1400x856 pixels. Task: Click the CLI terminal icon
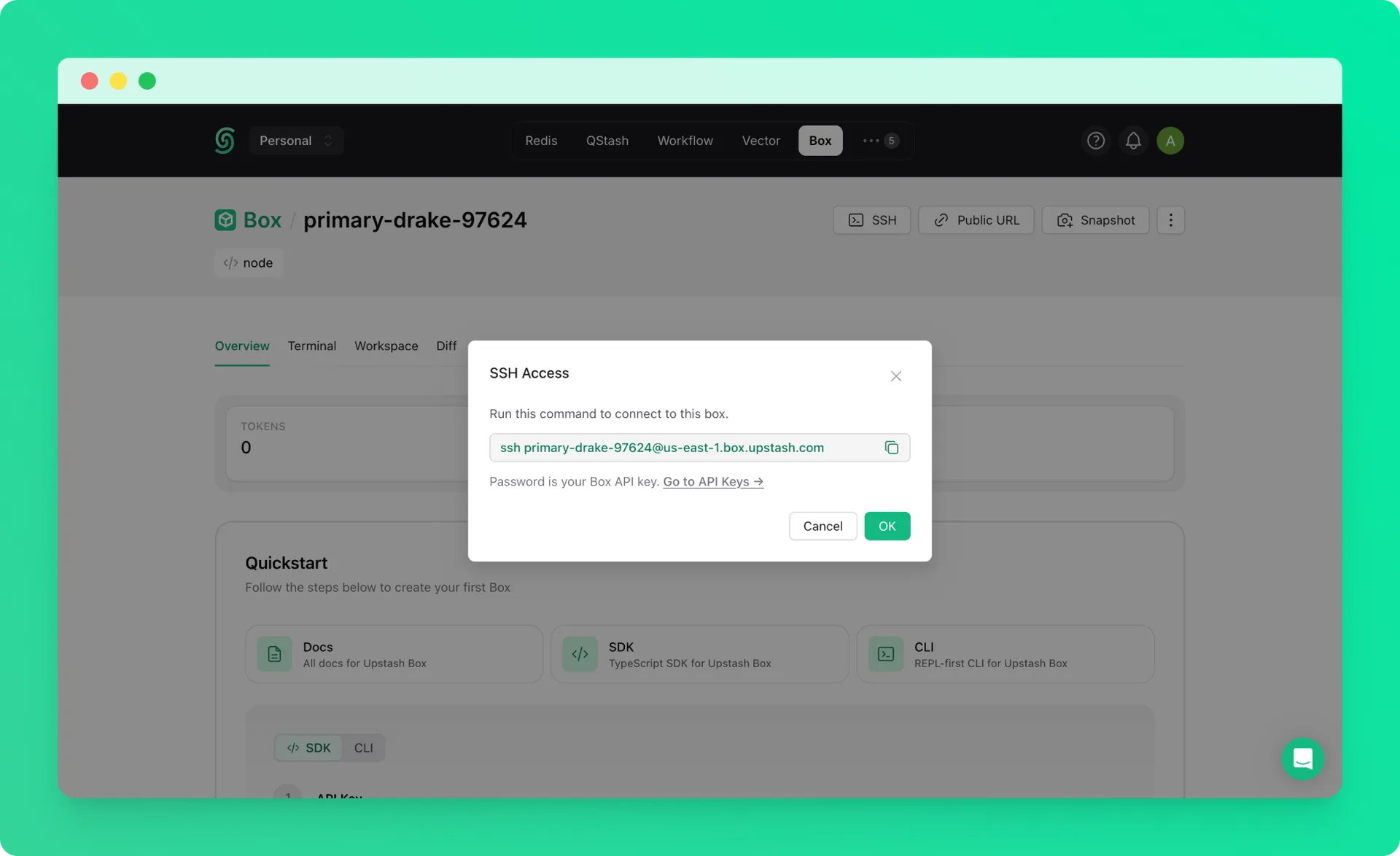click(x=885, y=654)
